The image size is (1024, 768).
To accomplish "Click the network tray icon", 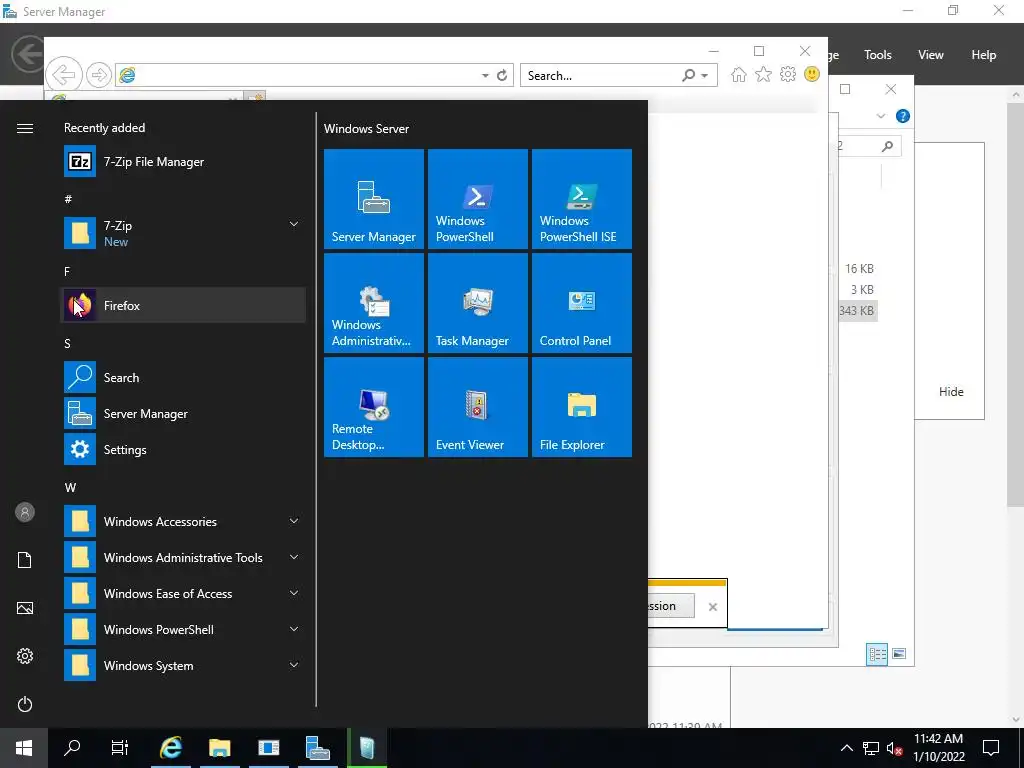I will [871, 748].
